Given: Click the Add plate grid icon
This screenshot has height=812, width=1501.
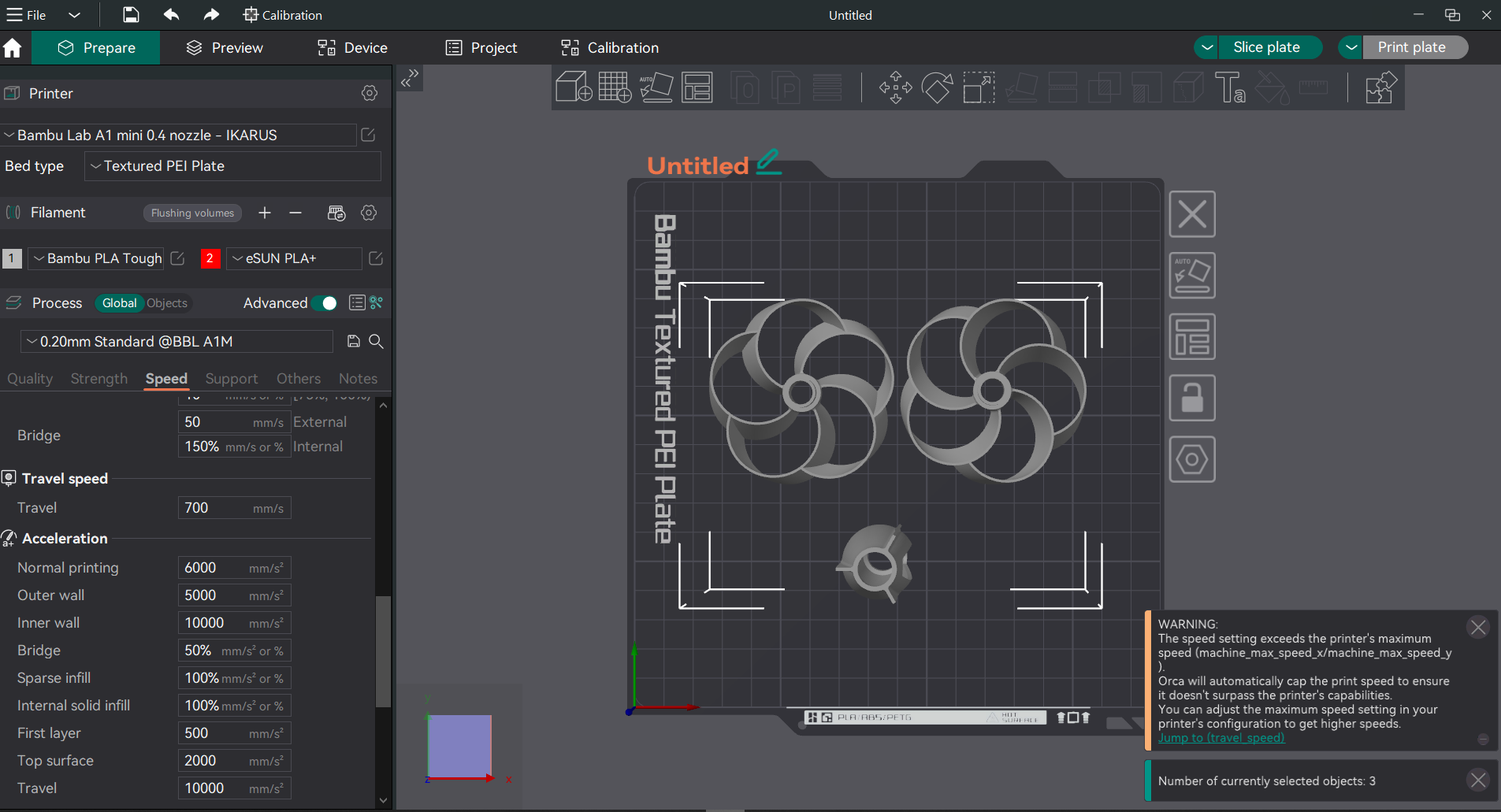Looking at the screenshot, I should (615, 87).
